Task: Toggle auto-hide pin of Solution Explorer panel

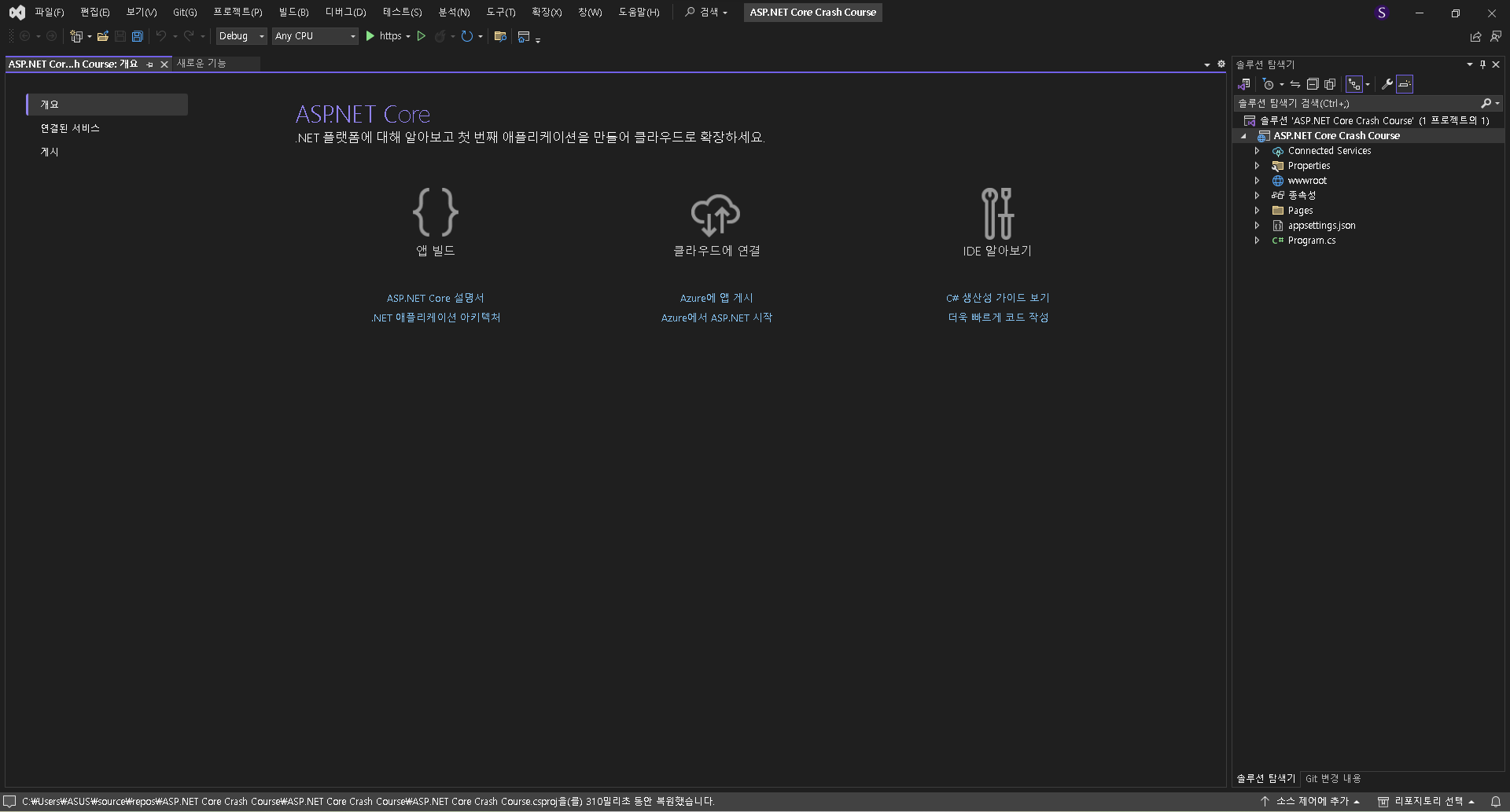Action: pyautogui.click(x=1482, y=64)
